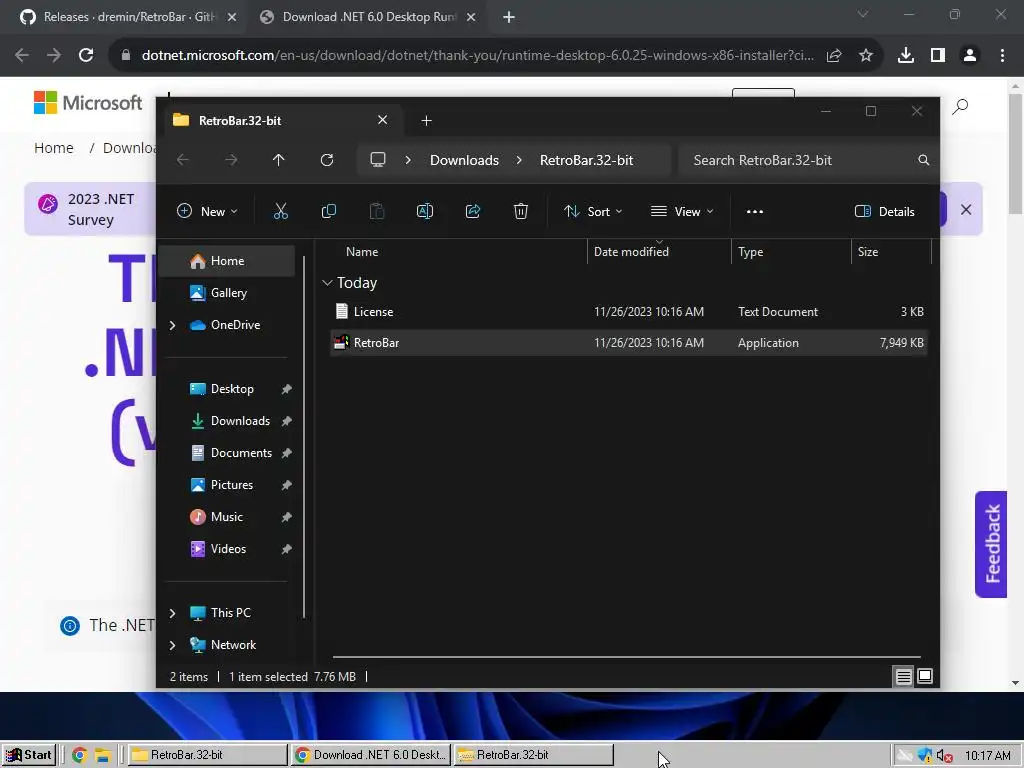Sort by the Name column header
1024x768 pixels.
click(x=362, y=252)
